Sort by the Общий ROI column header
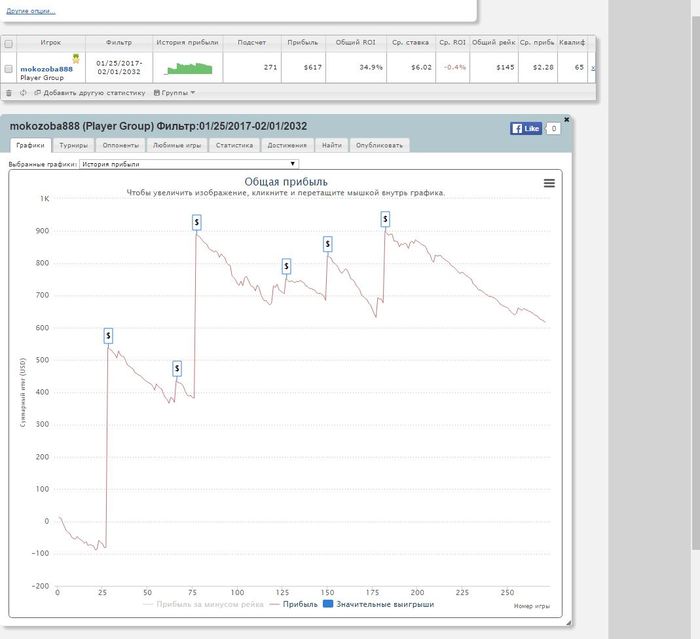700x639 pixels. (356, 43)
